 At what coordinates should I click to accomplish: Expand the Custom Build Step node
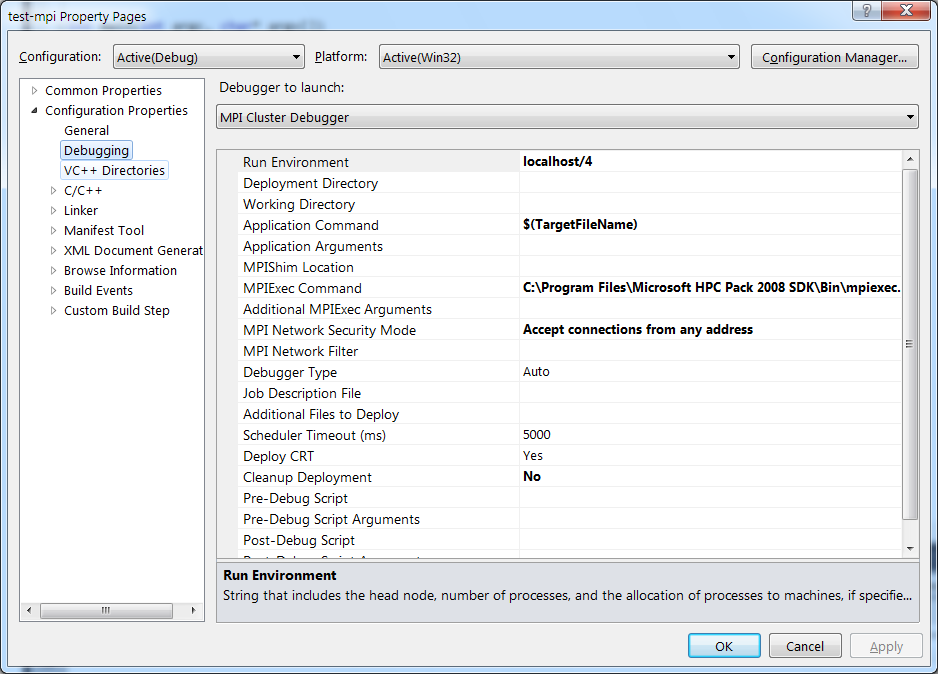coord(53,310)
